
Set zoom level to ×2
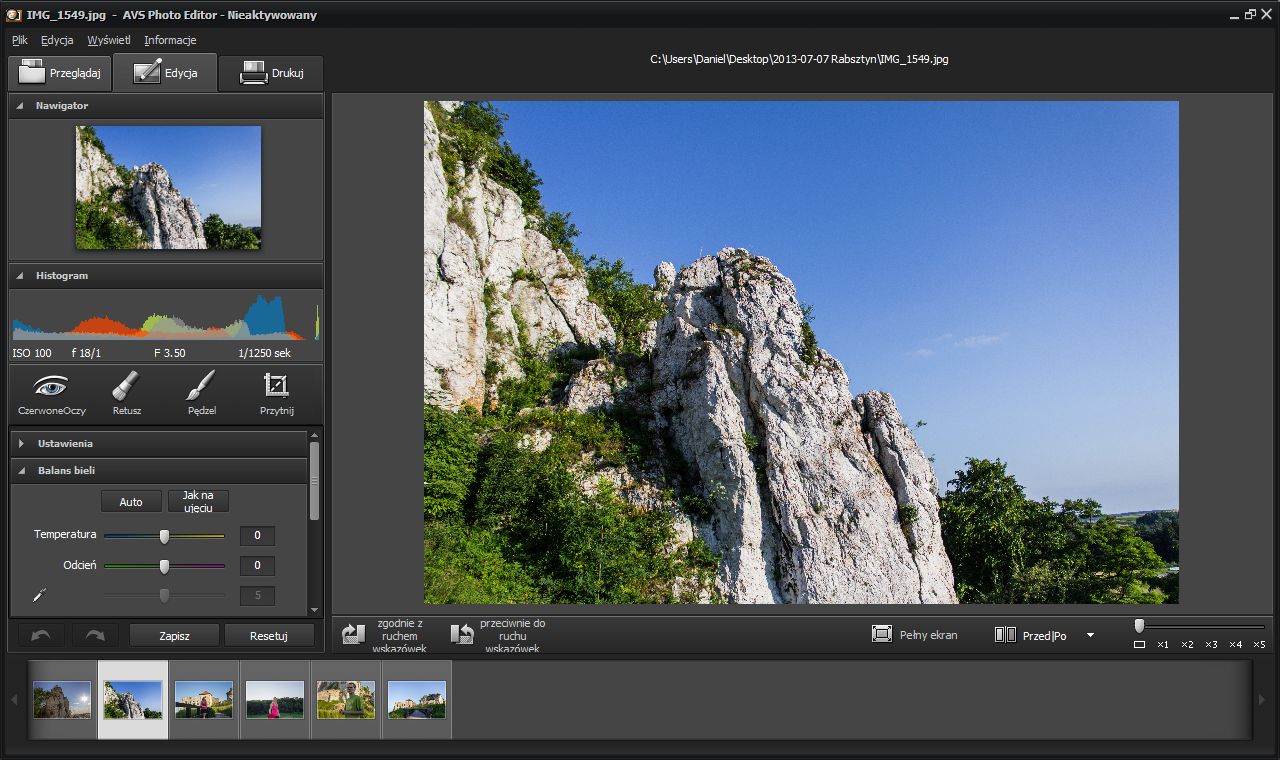coord(1186,645)
